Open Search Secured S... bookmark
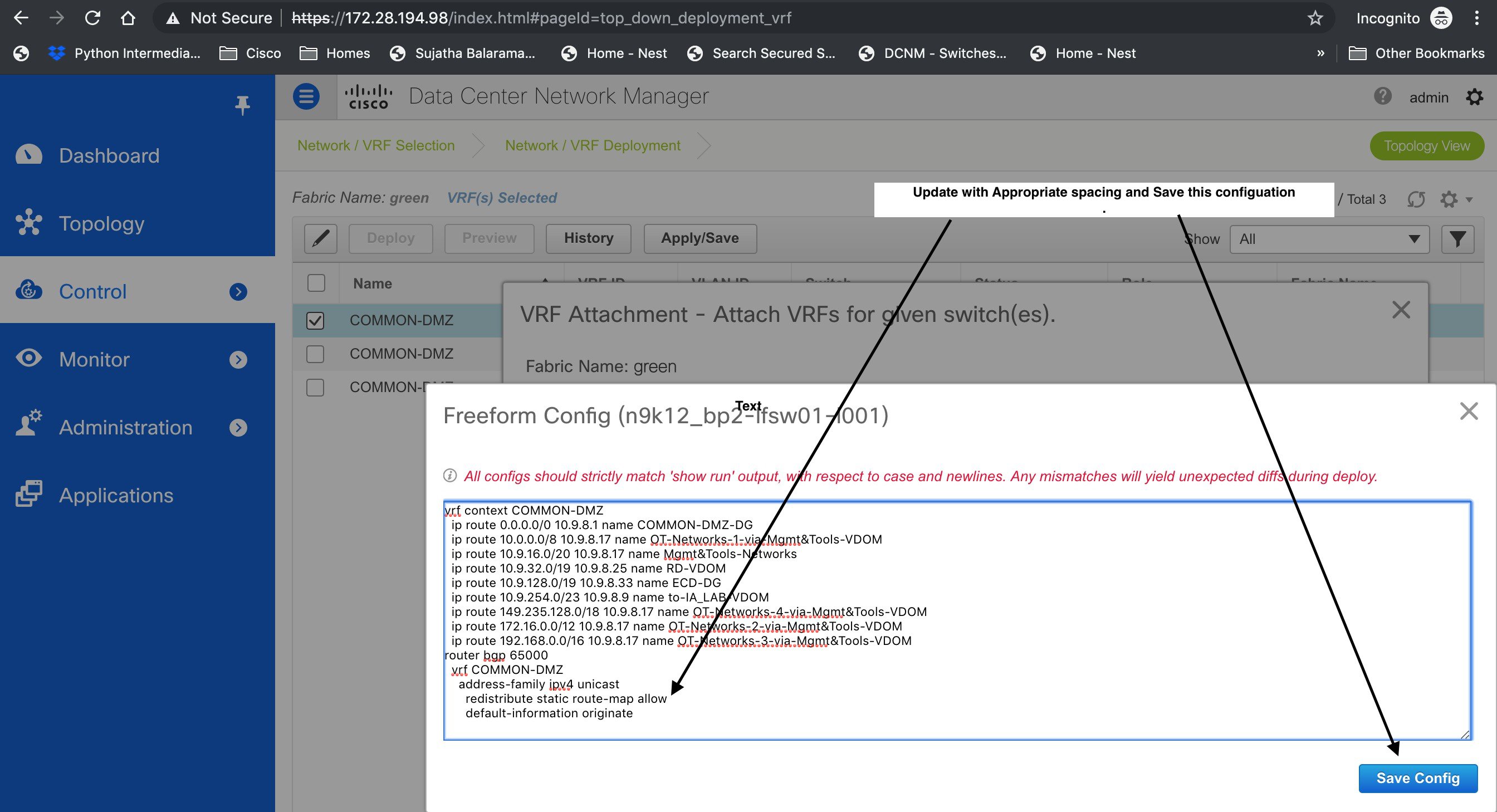 (x=761, y=53)
